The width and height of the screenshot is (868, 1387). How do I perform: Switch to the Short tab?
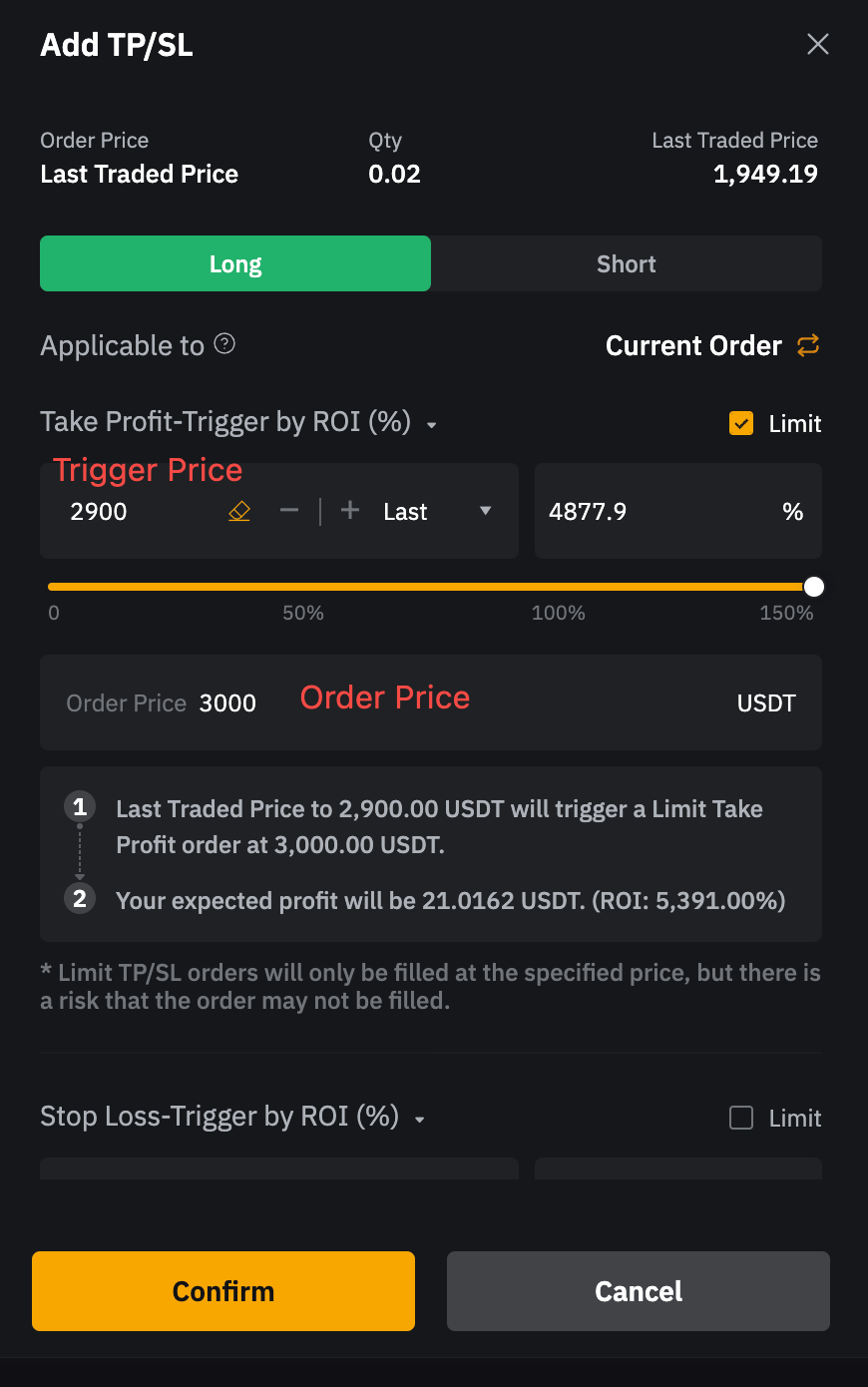point(627,263)
